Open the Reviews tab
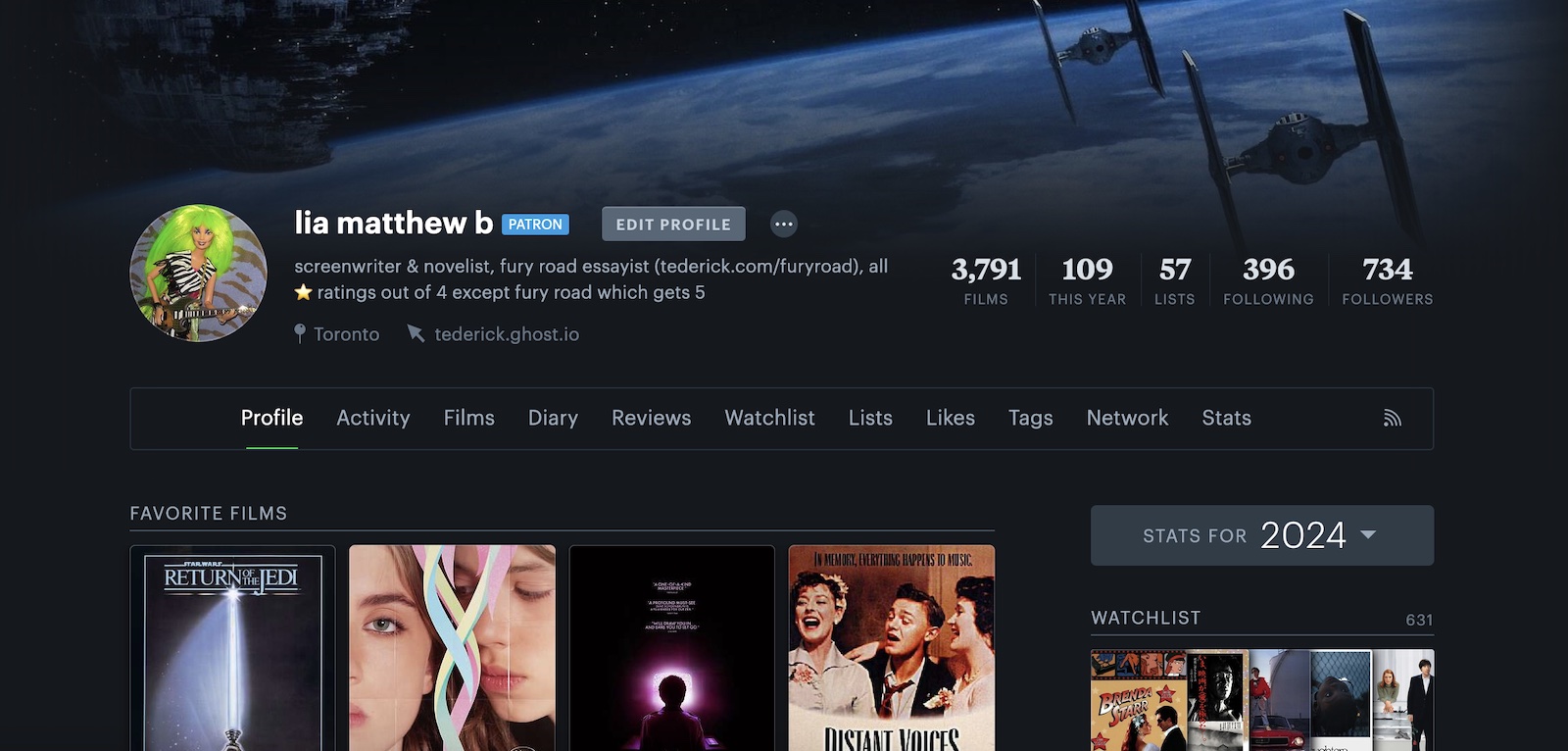The height and width of the screenshot is (751, 1568). (x=652, y=419)
